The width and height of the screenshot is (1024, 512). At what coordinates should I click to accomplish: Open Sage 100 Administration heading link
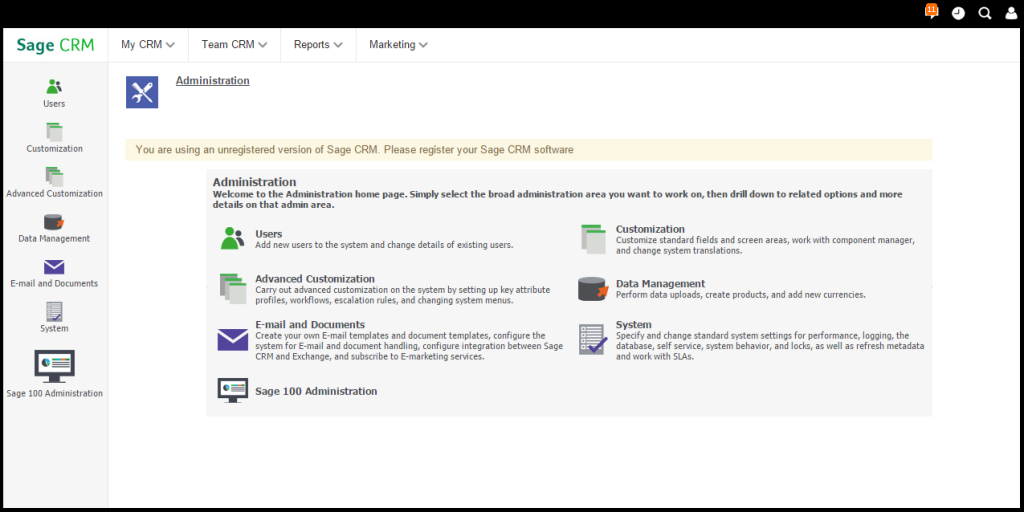[x=316, y=391]
